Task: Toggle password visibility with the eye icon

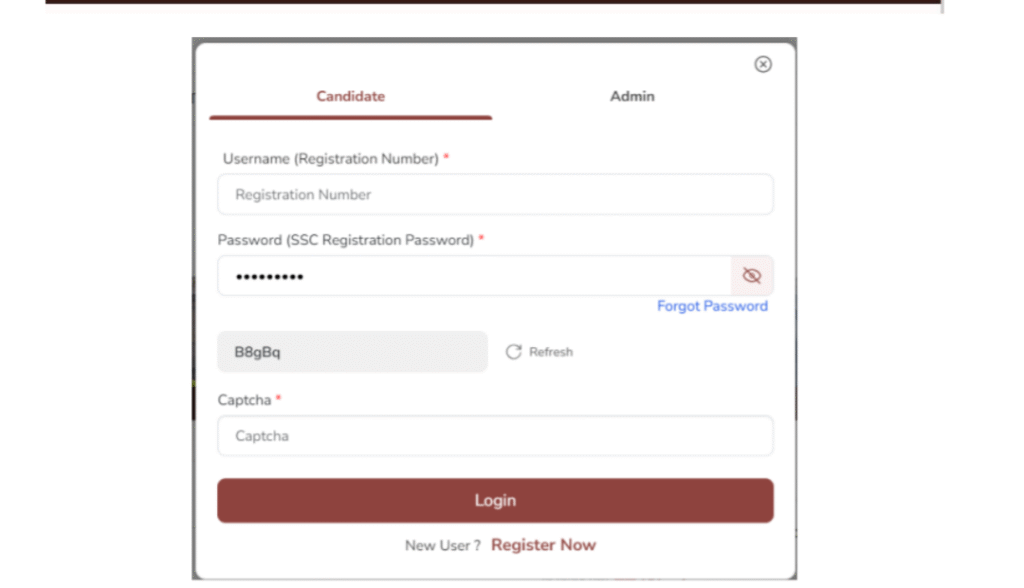Action: coord(752,276)
